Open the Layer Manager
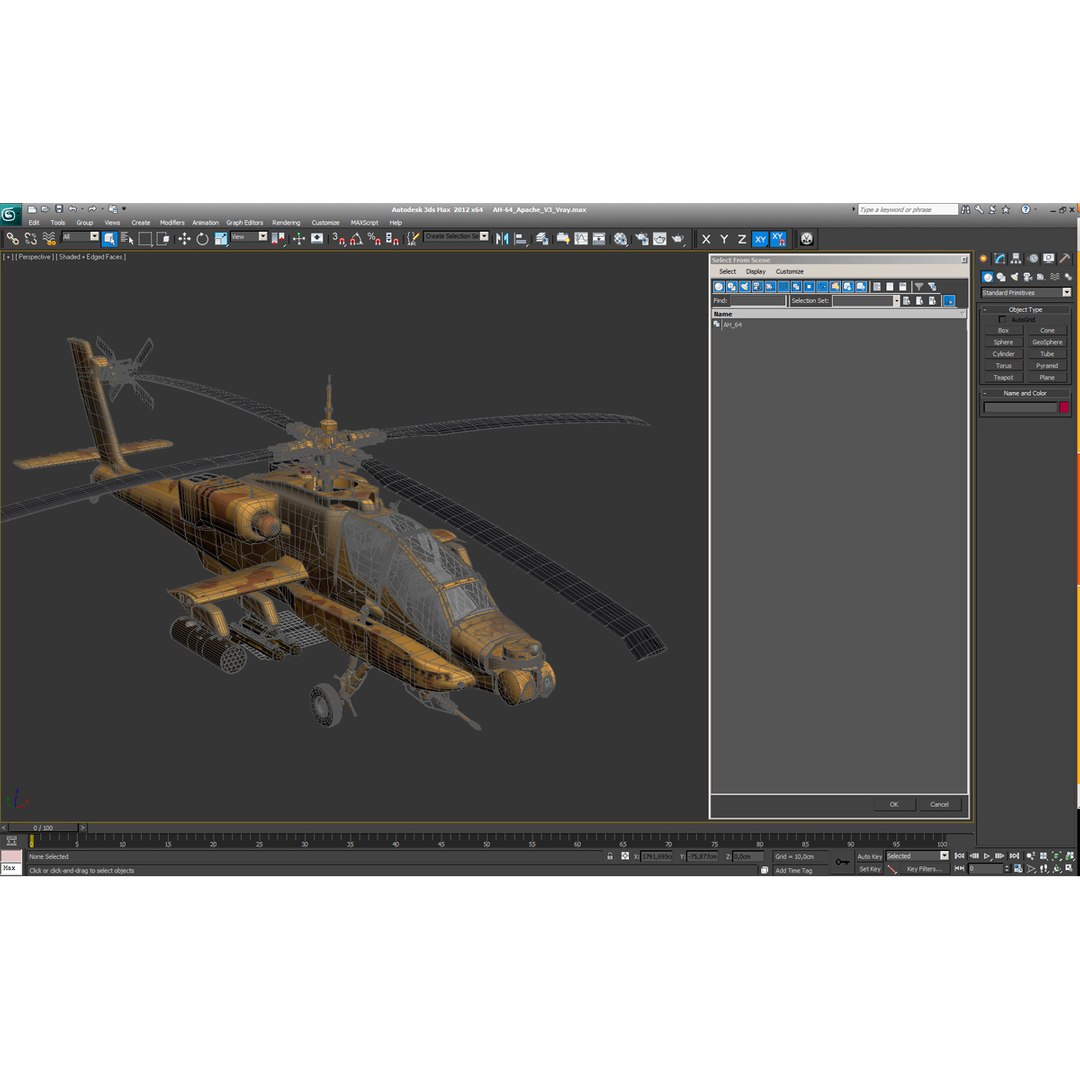Image resolution: width=1080 pixels, height=1080 pixels. [542, 239]
